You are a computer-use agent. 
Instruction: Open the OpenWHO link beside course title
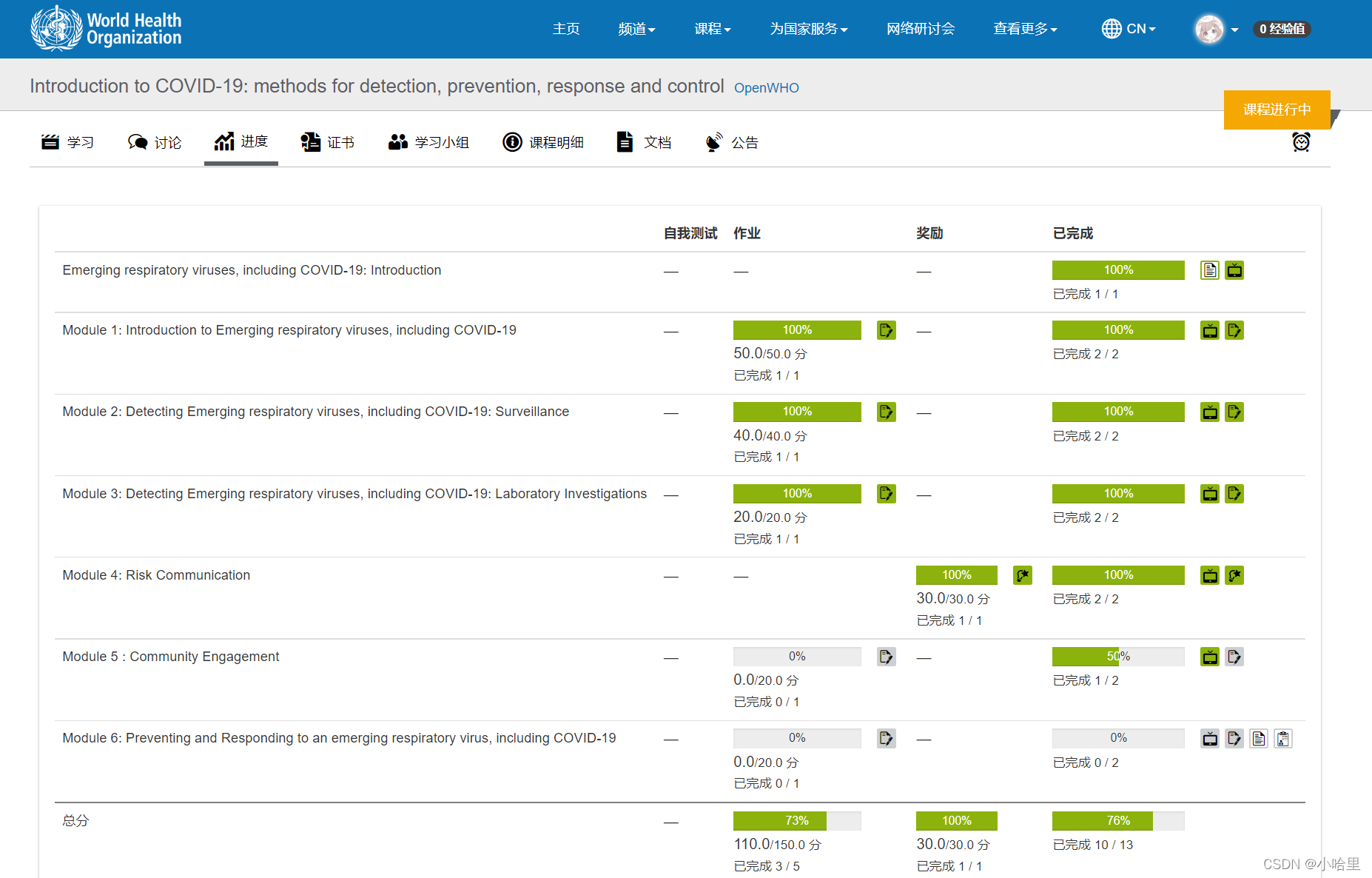click(x=766, y=87)
